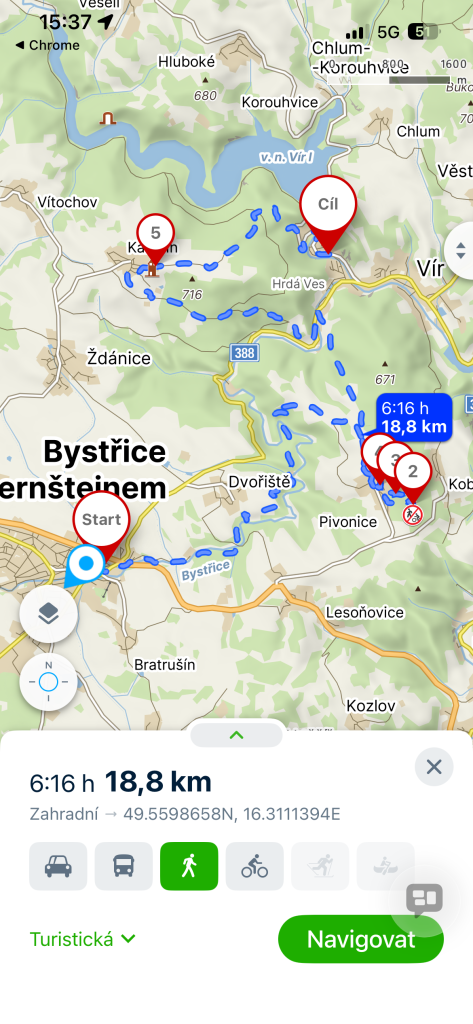Image resolution: width=473 pixels, height=1024 pixels.
Task: Start navigation with Navigovat button
Action: point(361,939)
